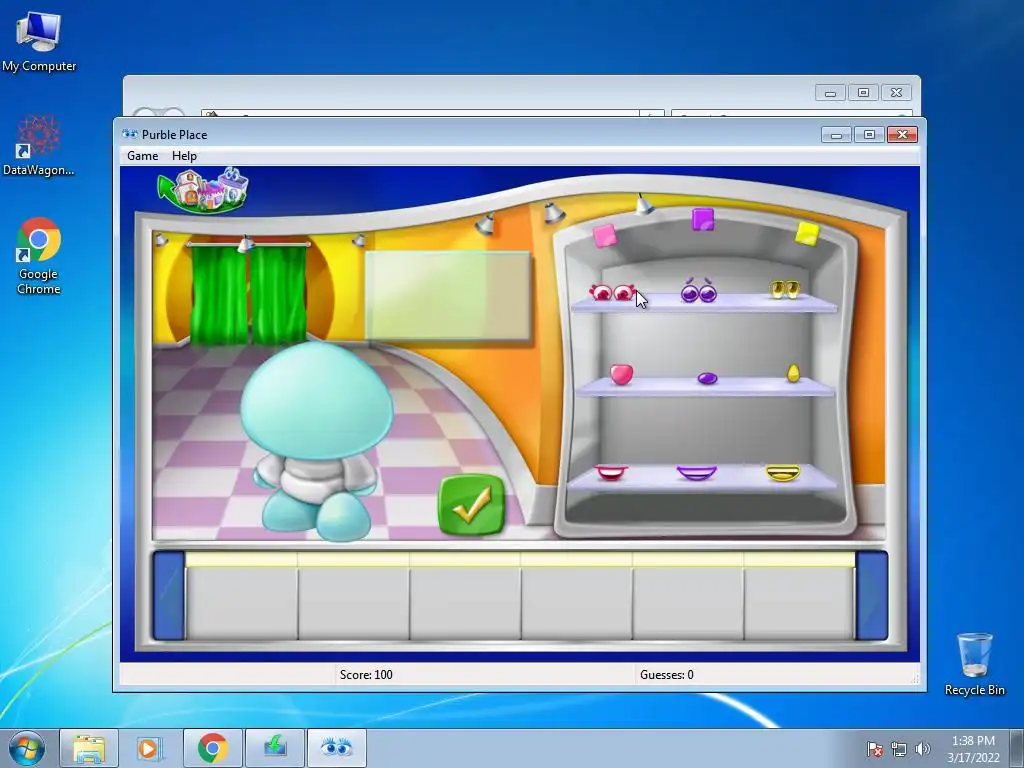Open the network tray icon

[899, 749]
